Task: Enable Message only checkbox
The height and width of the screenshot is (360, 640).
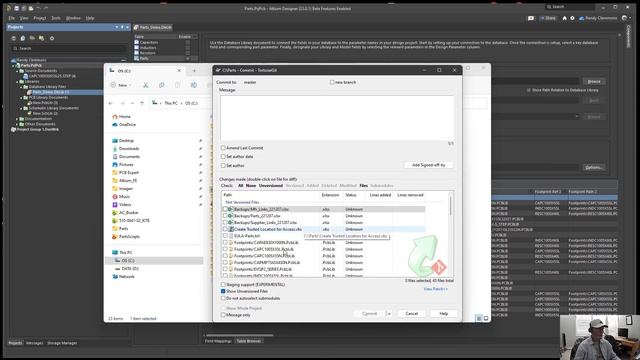Action: pos(223,315)
